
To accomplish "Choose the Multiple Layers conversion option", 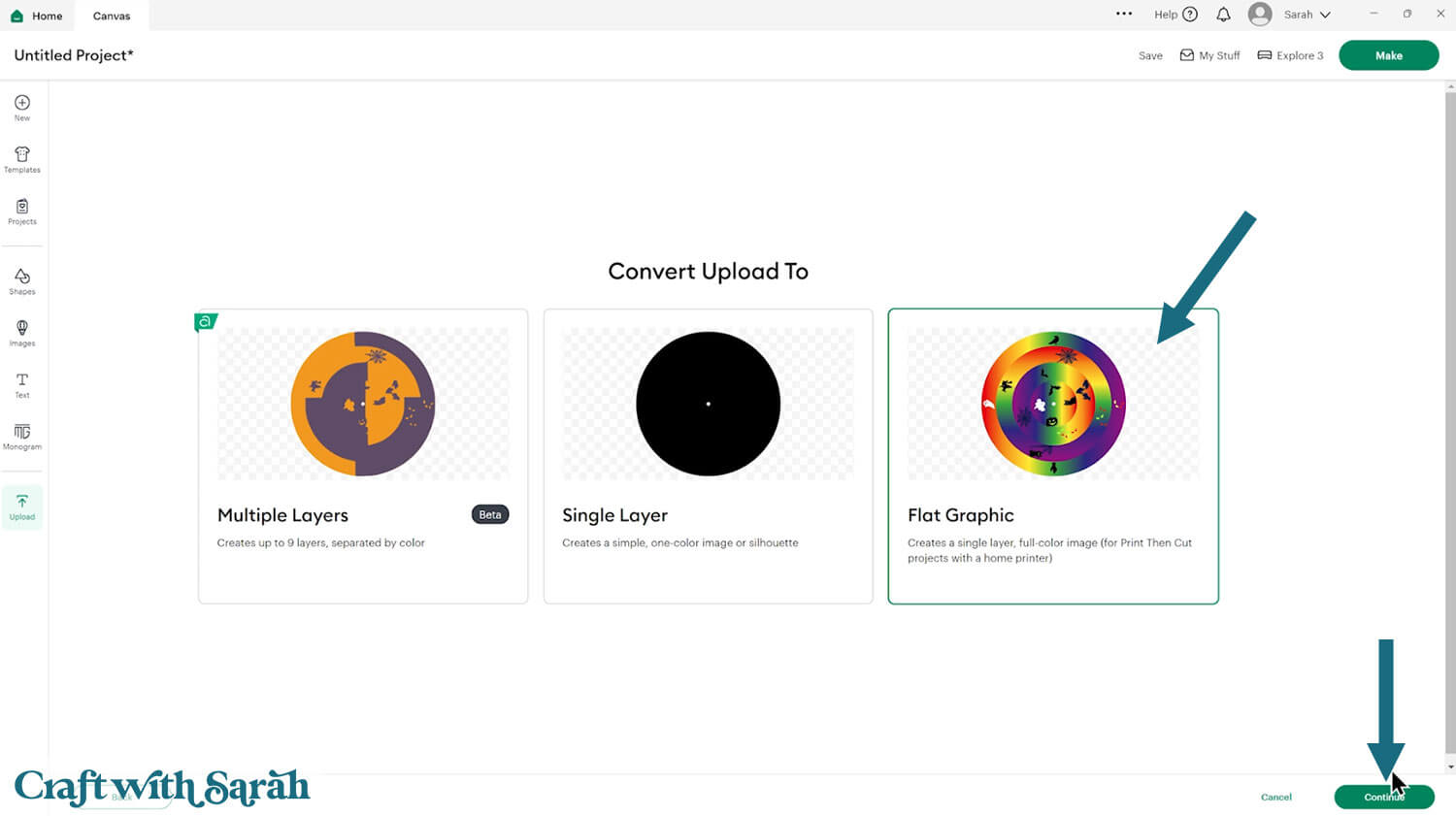I will [x=363, y=456].
